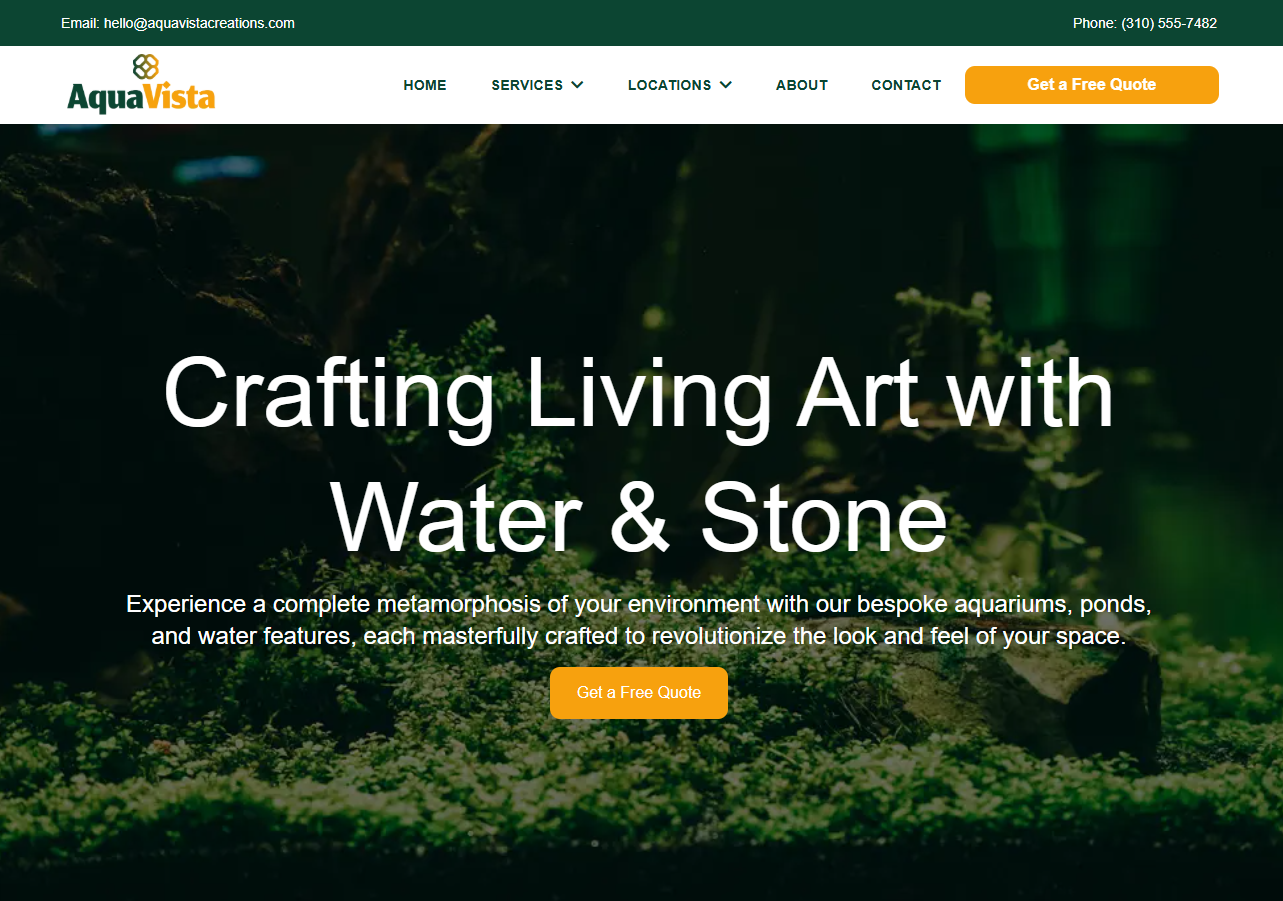
Task: Expand the chevron next to Locations
Action: coord(726,85)
